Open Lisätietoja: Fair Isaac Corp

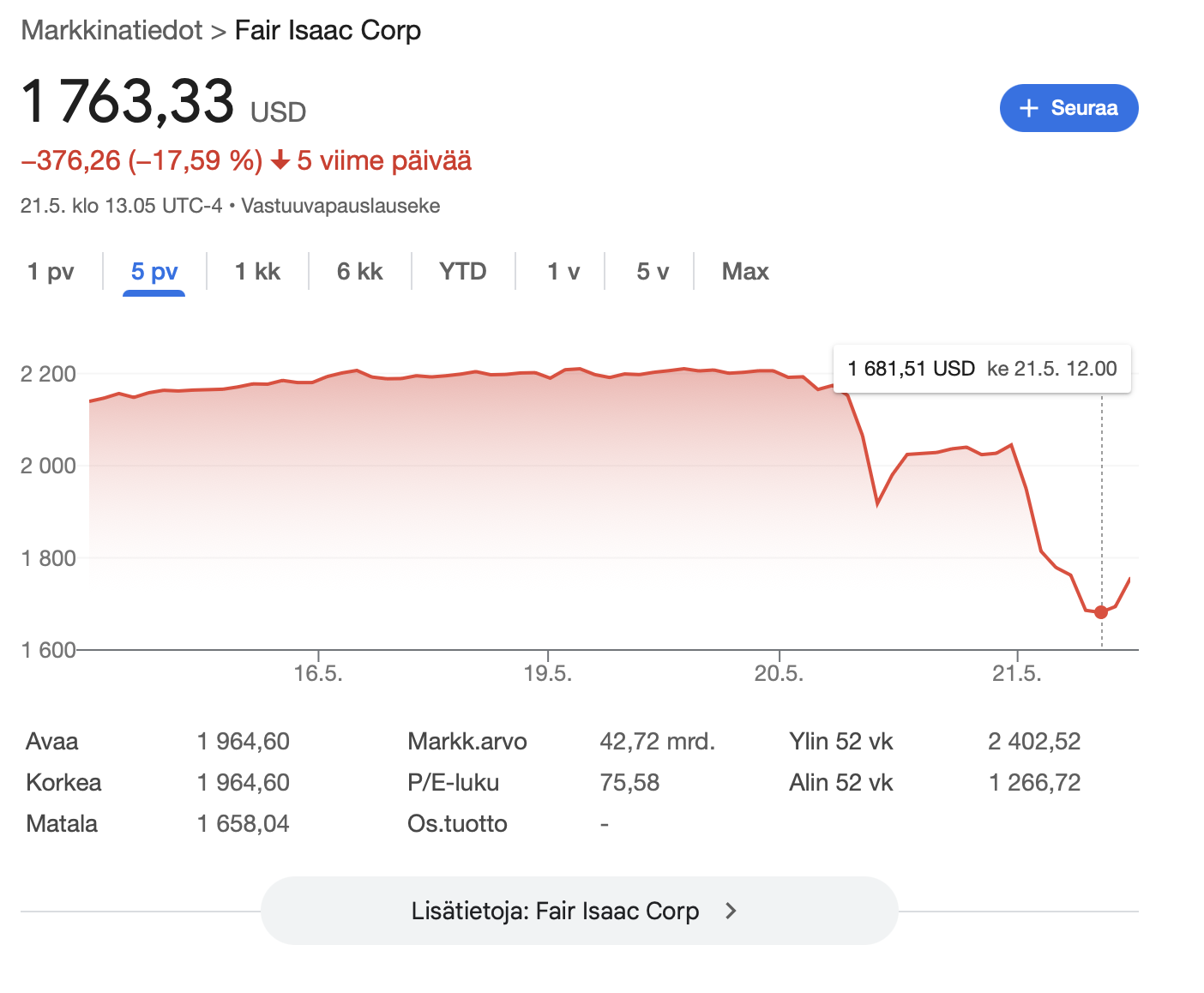tap(579, 911)
